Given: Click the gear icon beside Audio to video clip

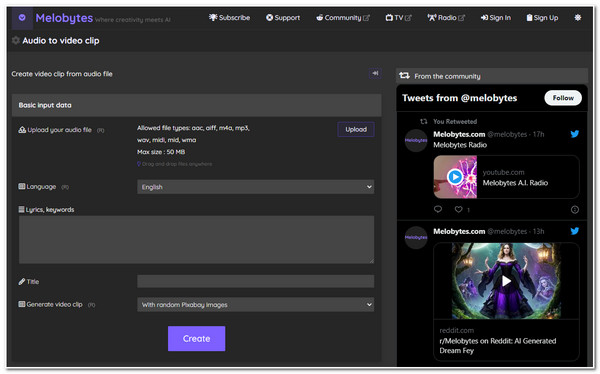Looking at the screenshot, I should coord(16,40).
